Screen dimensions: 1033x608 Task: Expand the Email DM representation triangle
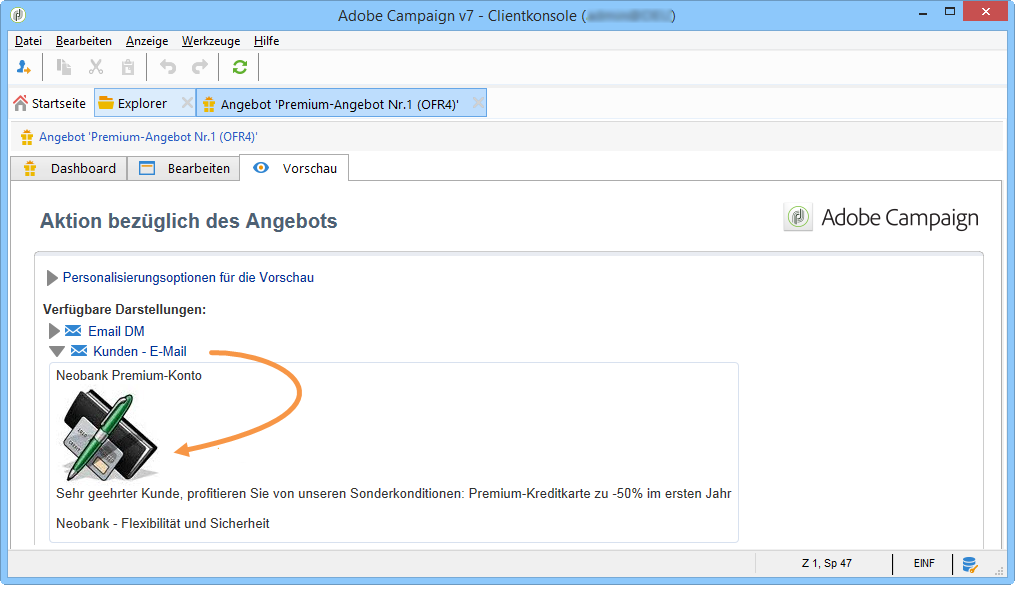tap(54, 331)
